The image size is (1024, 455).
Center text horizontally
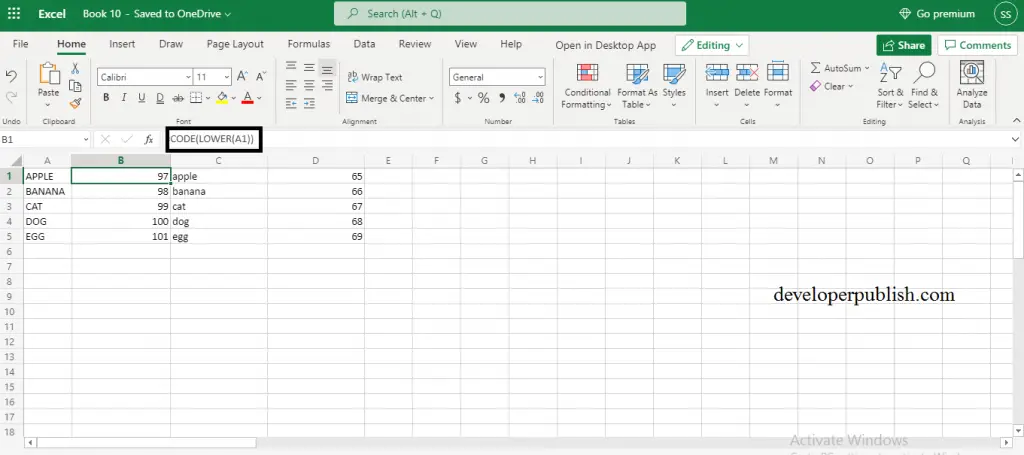[310, 86]
